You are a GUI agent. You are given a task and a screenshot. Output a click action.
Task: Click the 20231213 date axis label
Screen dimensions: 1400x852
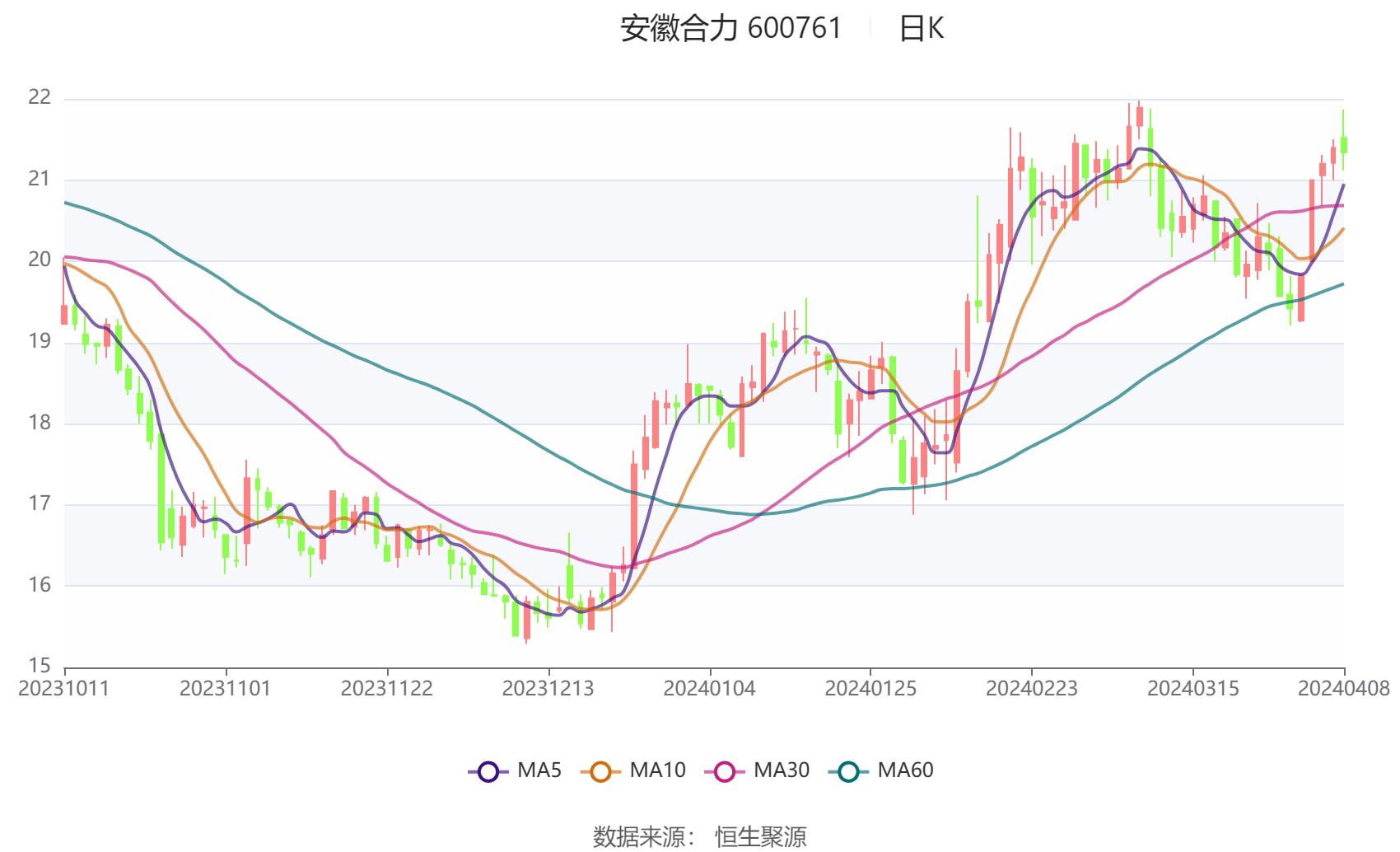tap(548, 689)
